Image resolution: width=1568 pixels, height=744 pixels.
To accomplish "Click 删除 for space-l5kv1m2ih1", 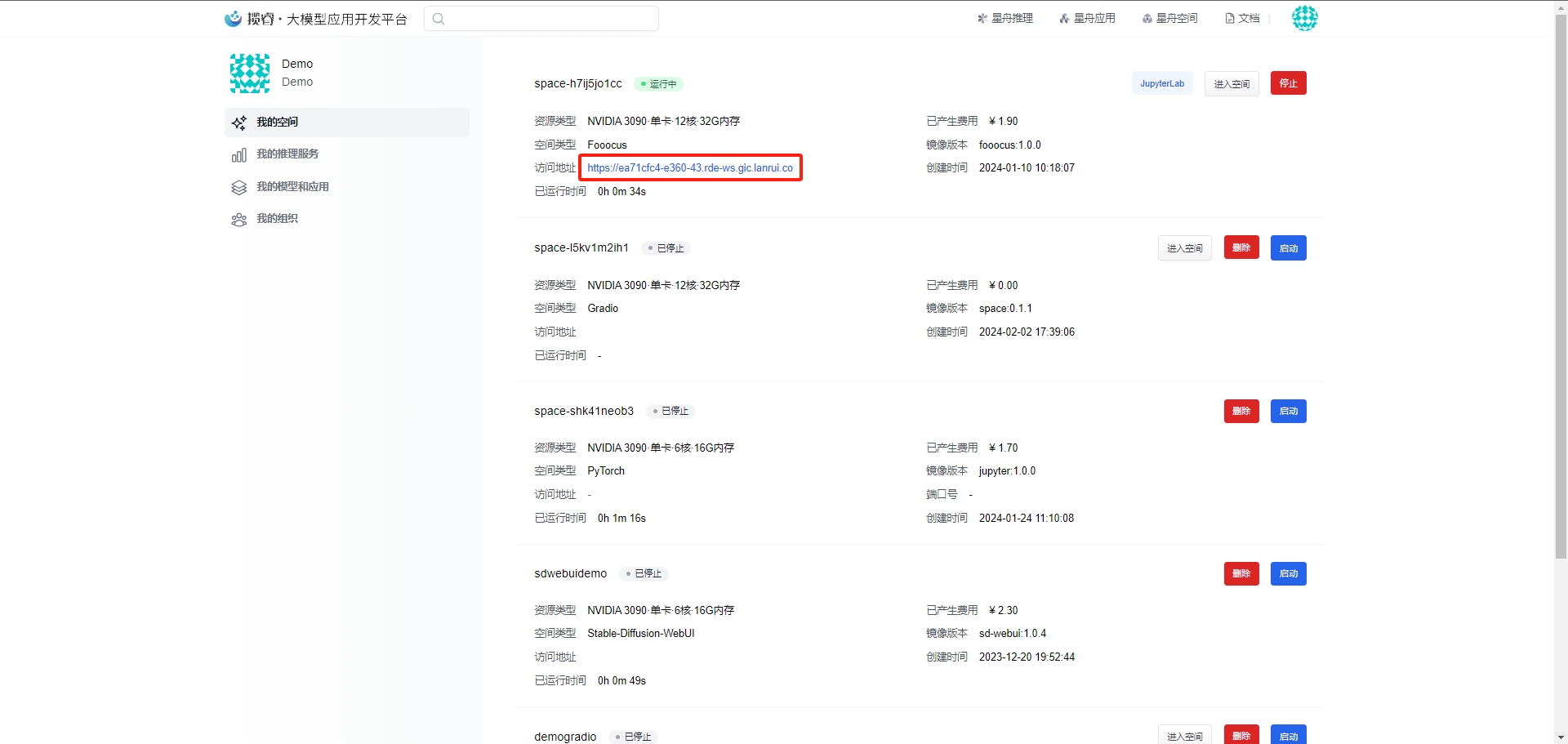I will [x=1241, y=247].
